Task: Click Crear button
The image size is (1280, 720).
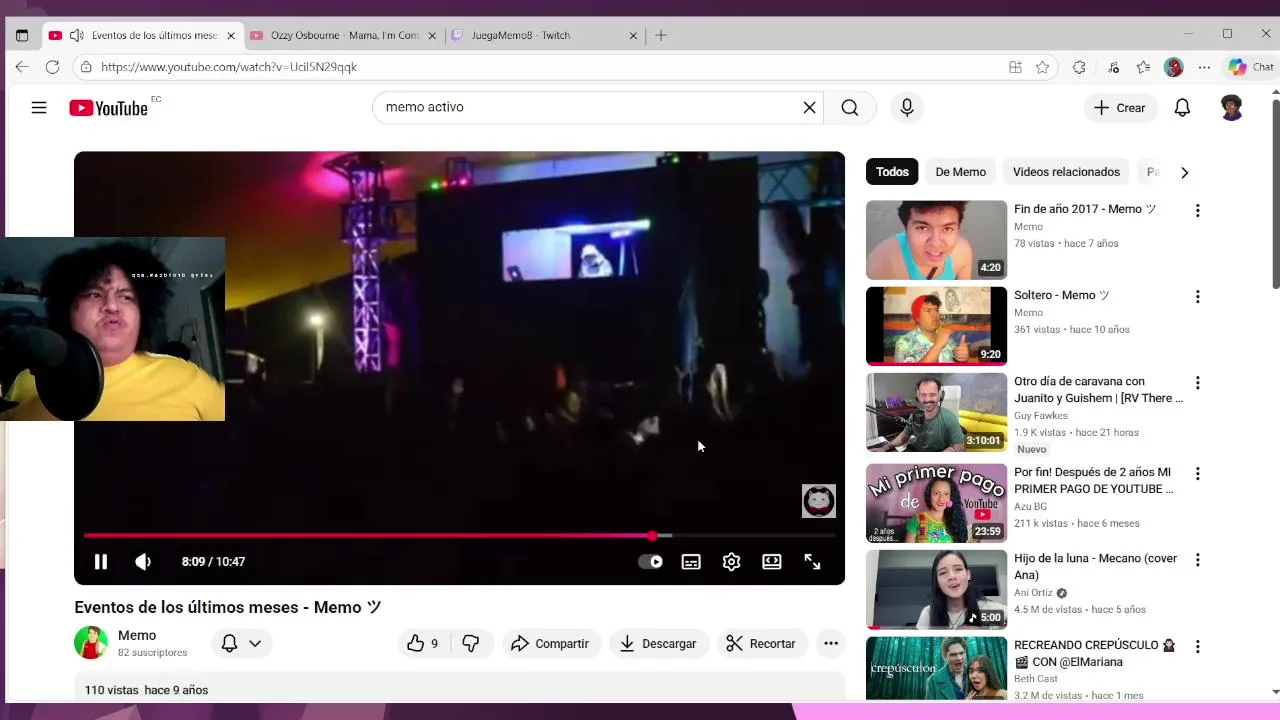Action: [1120, 107]
